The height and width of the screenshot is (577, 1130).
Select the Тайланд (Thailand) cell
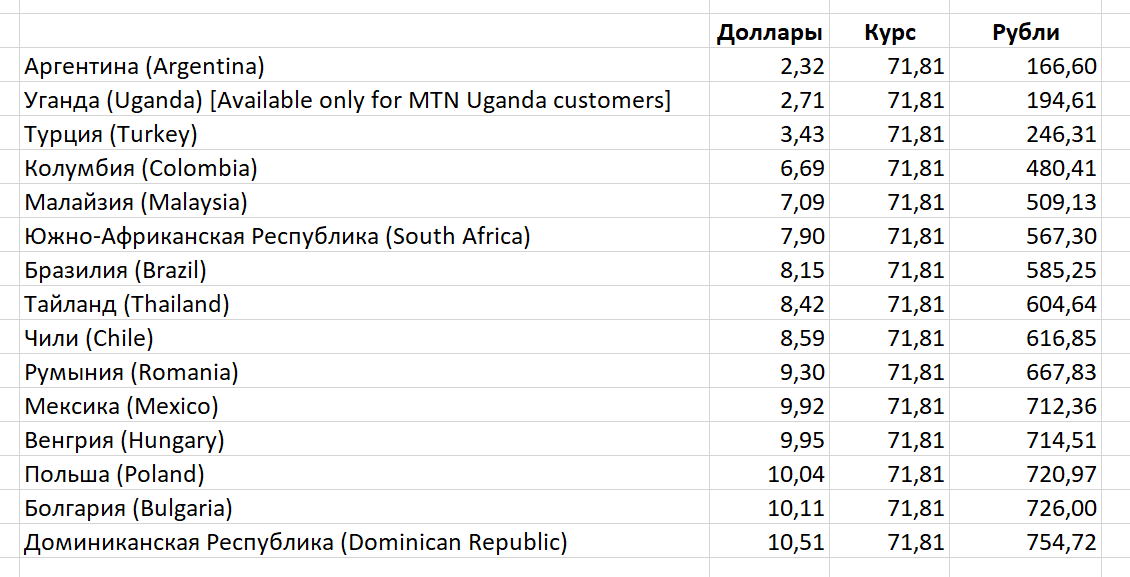pyautogui.click(x=364, y=304)
